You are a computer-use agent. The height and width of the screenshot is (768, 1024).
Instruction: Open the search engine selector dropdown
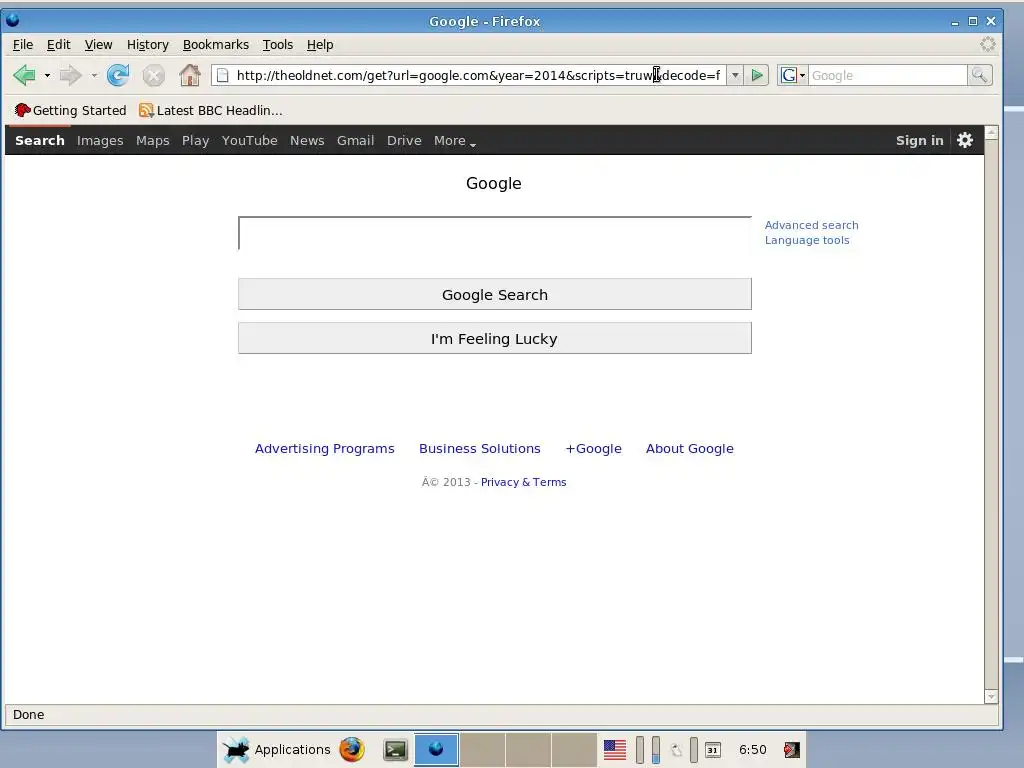point(793,75)
